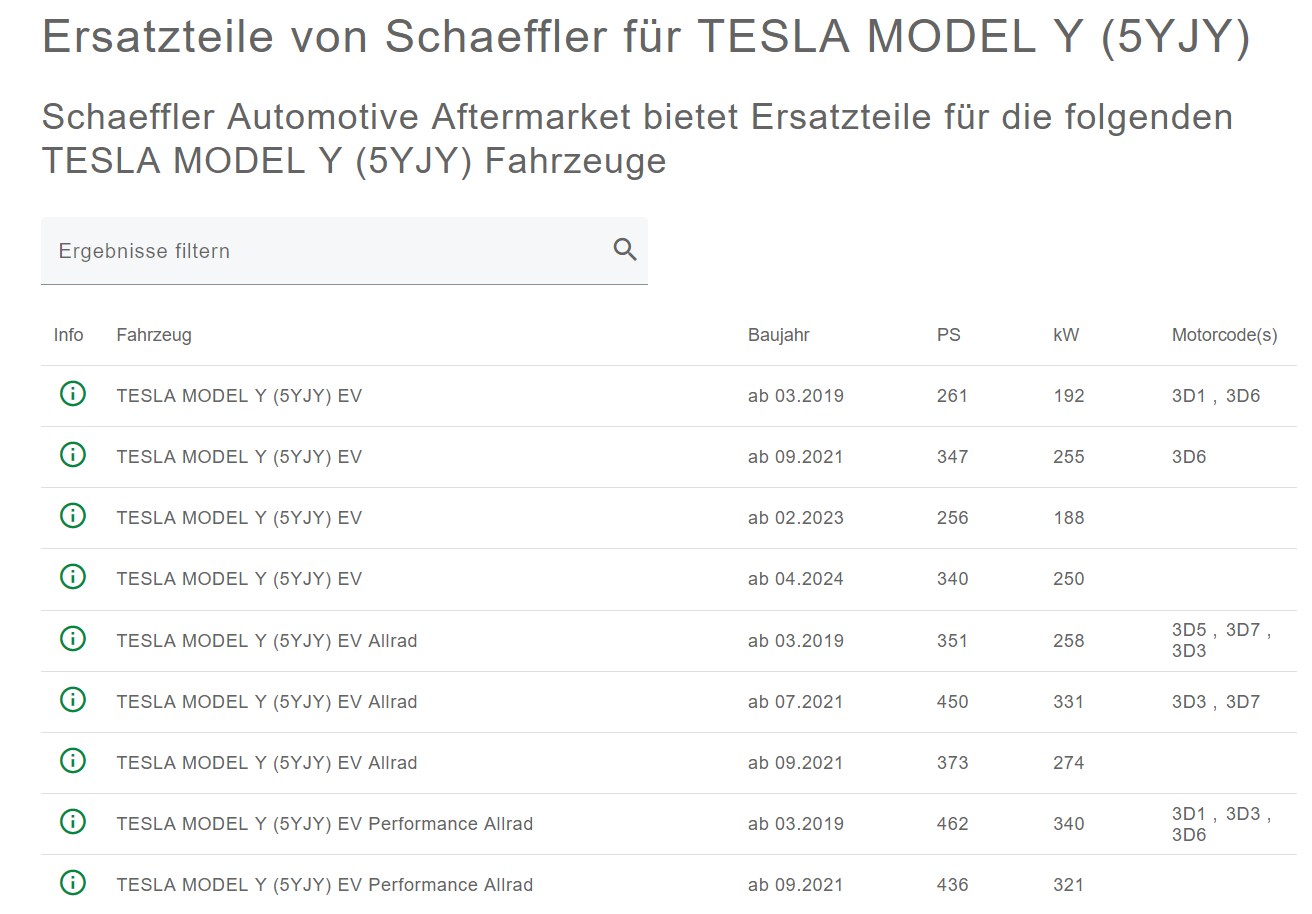Click the search magnifier icon
This screenshot has height=914, width=1312.
[x=625, y=247]
